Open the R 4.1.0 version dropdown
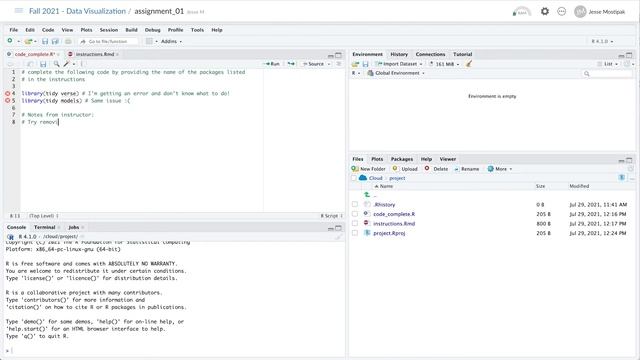640x360 pixels. point(602,41)
